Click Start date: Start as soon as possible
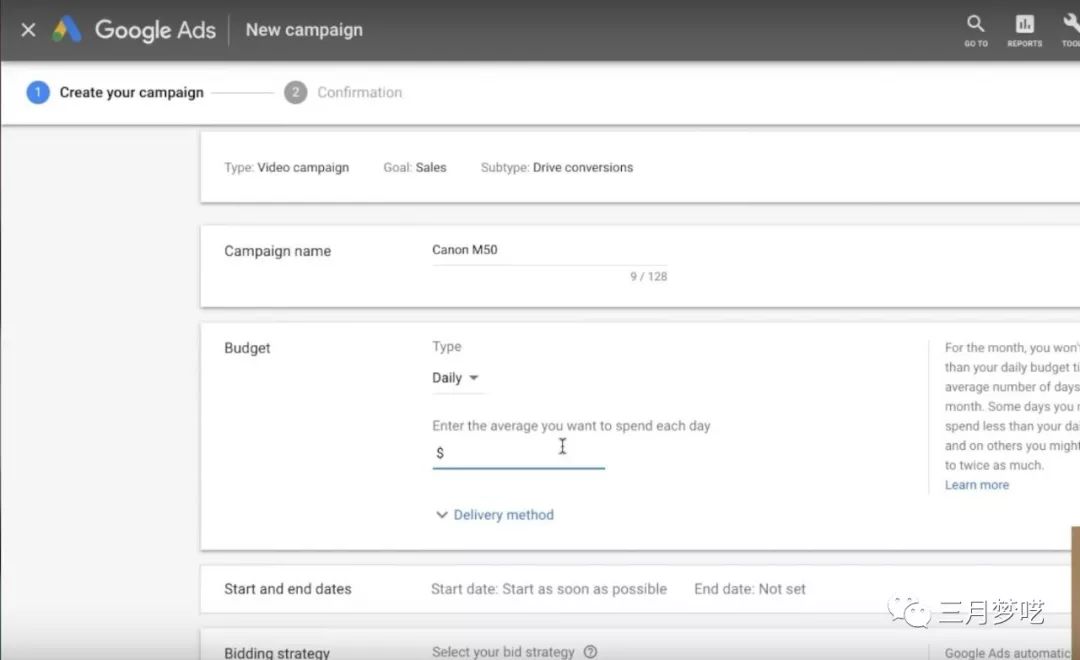 point(548,589)
